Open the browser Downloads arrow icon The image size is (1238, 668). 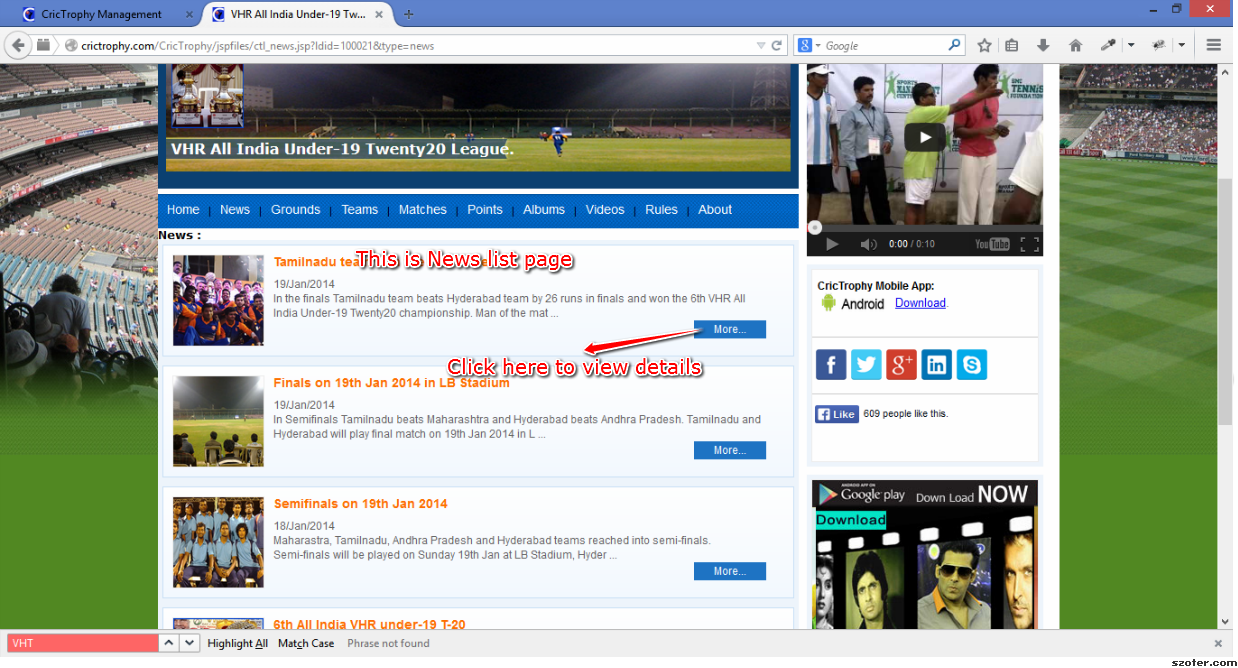[x=1043, y=46]
